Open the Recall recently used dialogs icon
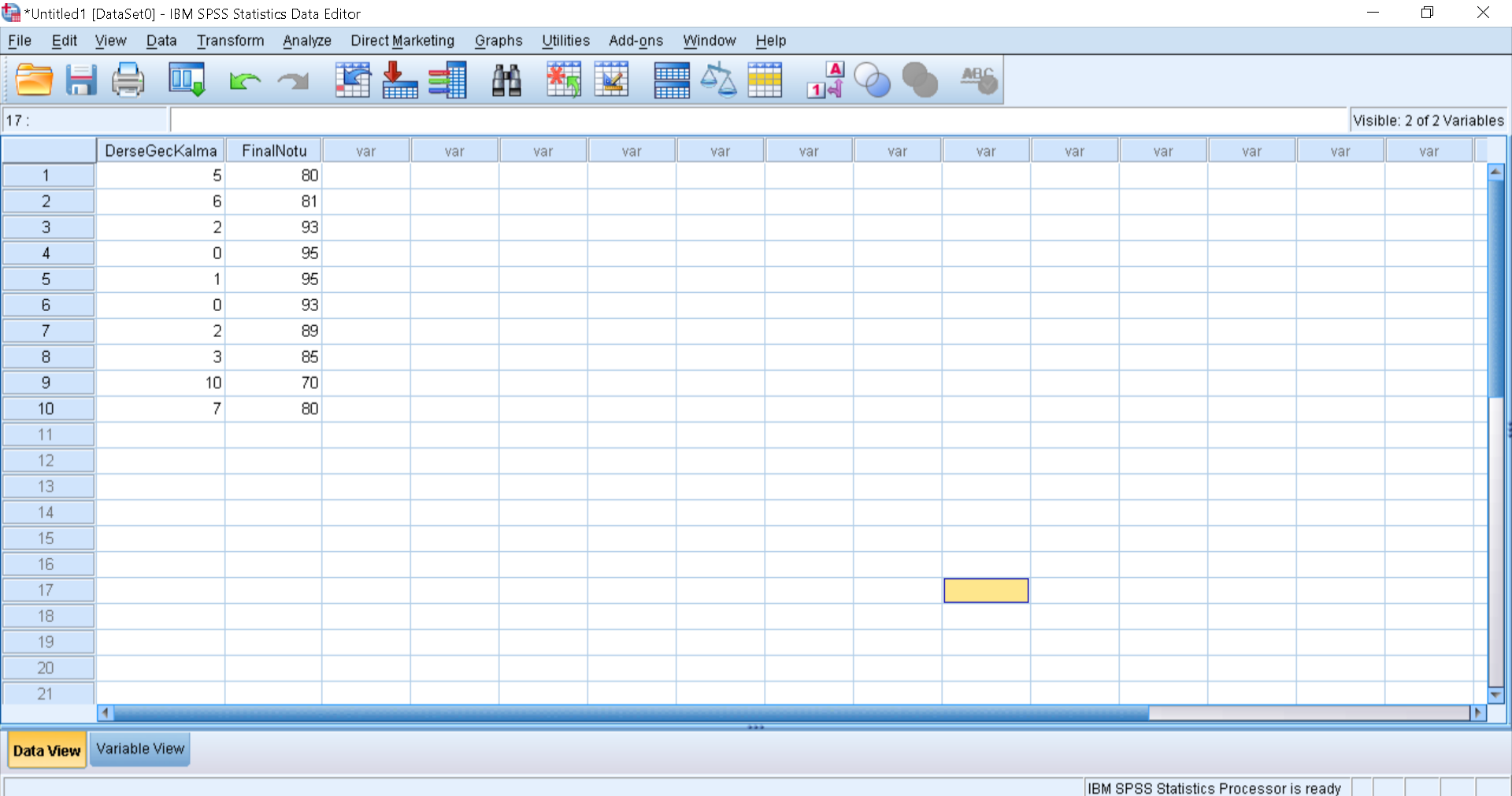The height and width of the screenshot is (796, 1512). [x=187, y=80]
